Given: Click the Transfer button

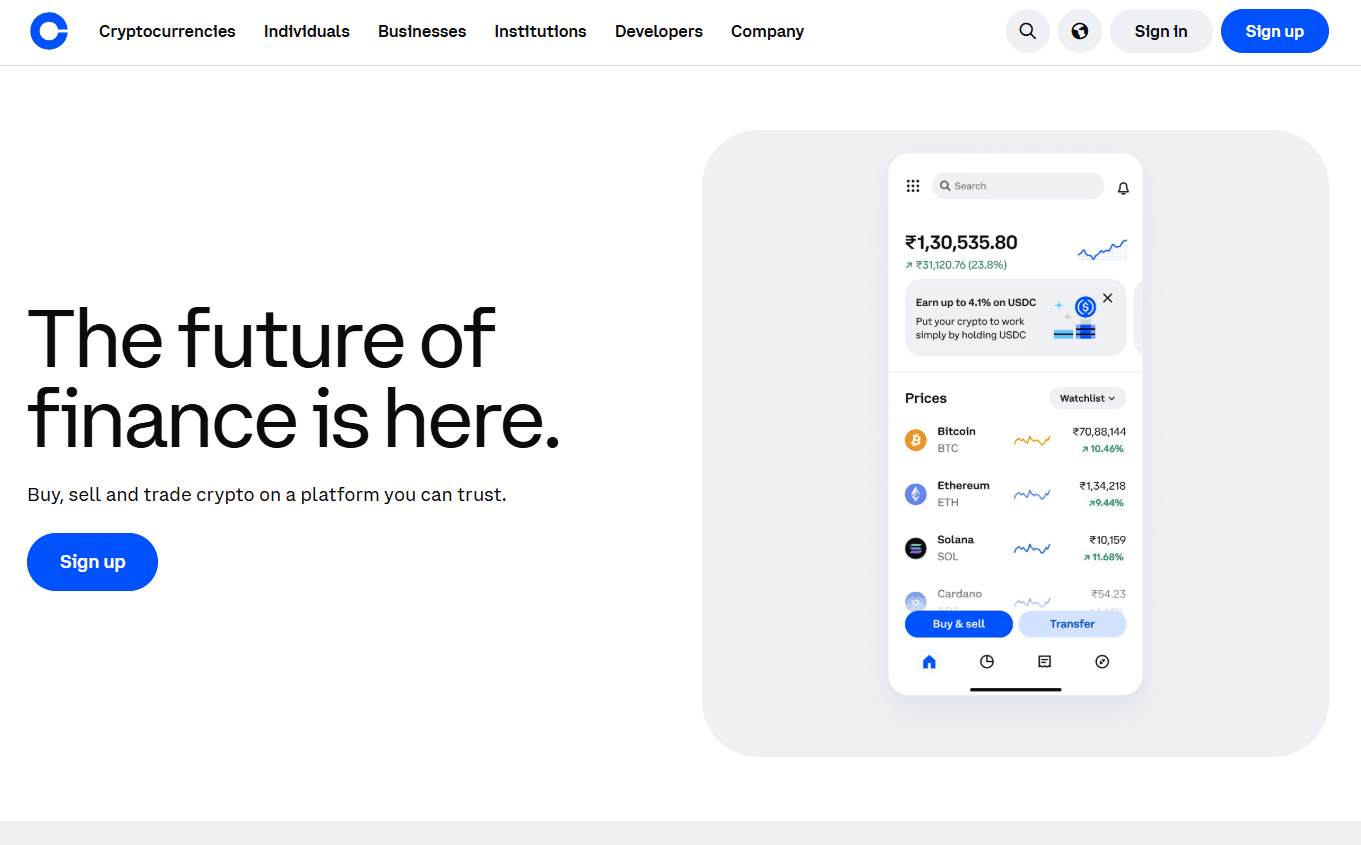Looking at the screenshot, I should click(1072, 624).
